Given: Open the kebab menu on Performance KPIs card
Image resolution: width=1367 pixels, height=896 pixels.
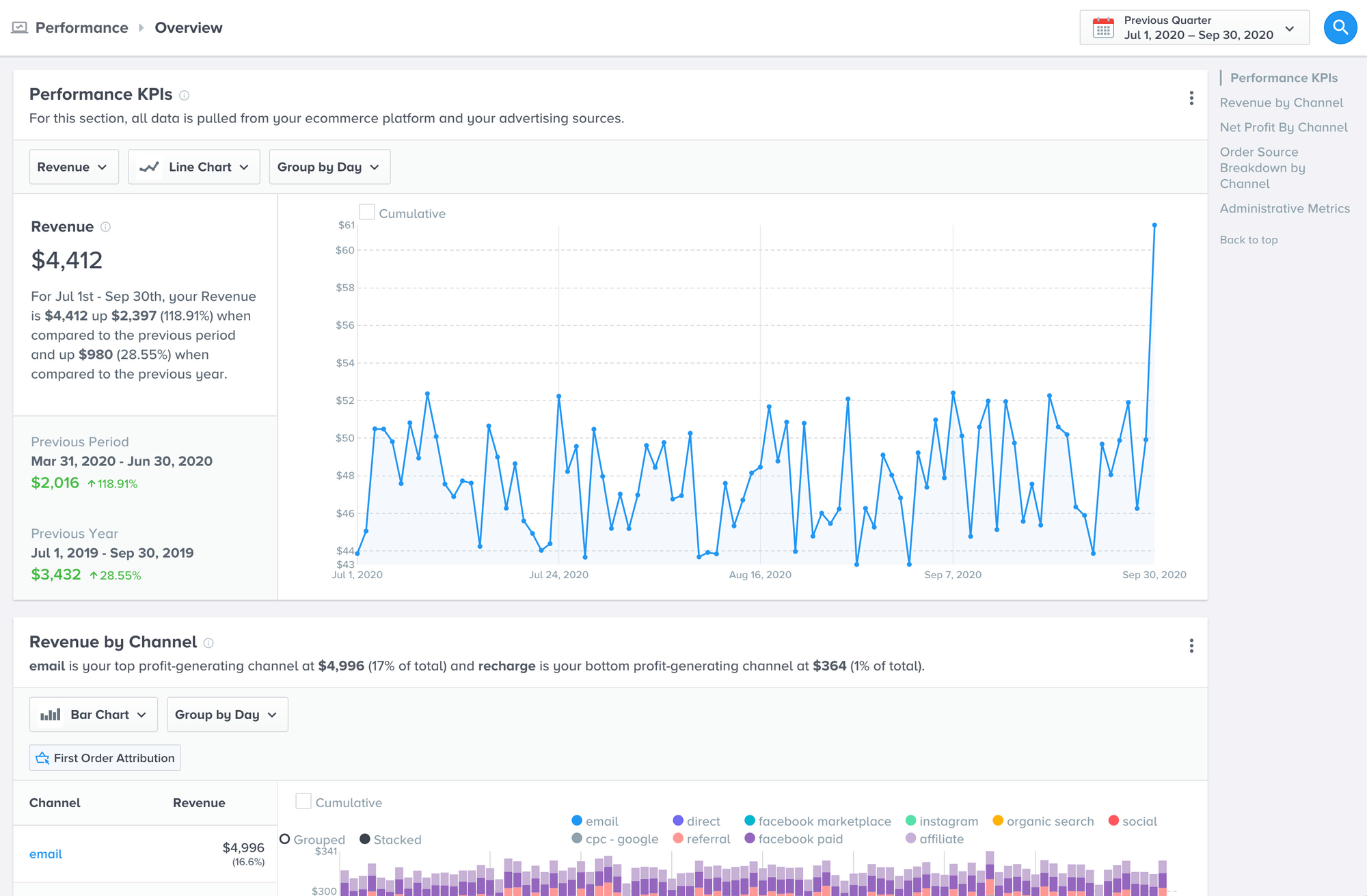Looking at the screenshot, I should coord(1191,98).
